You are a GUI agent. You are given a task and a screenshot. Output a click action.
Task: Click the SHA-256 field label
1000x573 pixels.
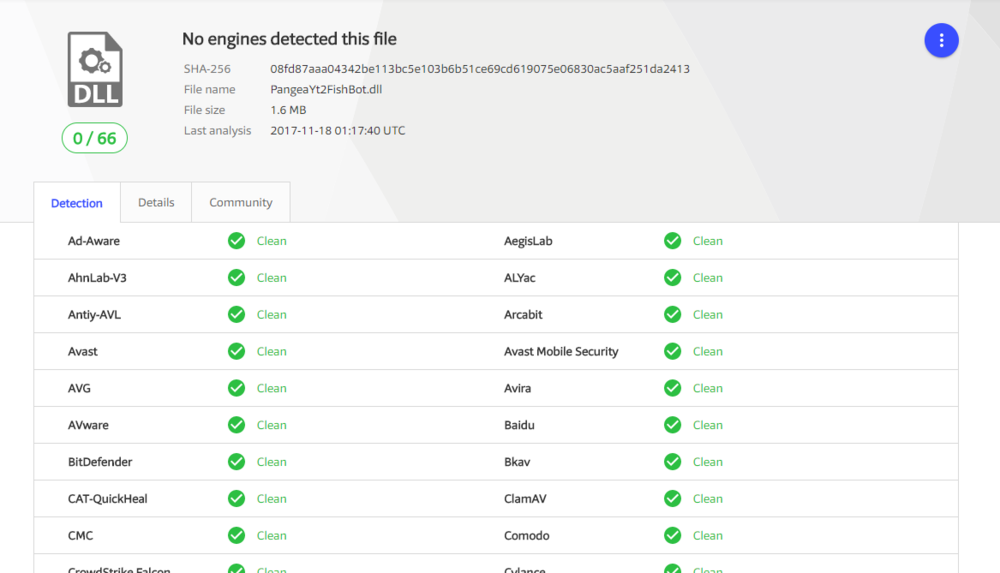[x=207, y=69]
